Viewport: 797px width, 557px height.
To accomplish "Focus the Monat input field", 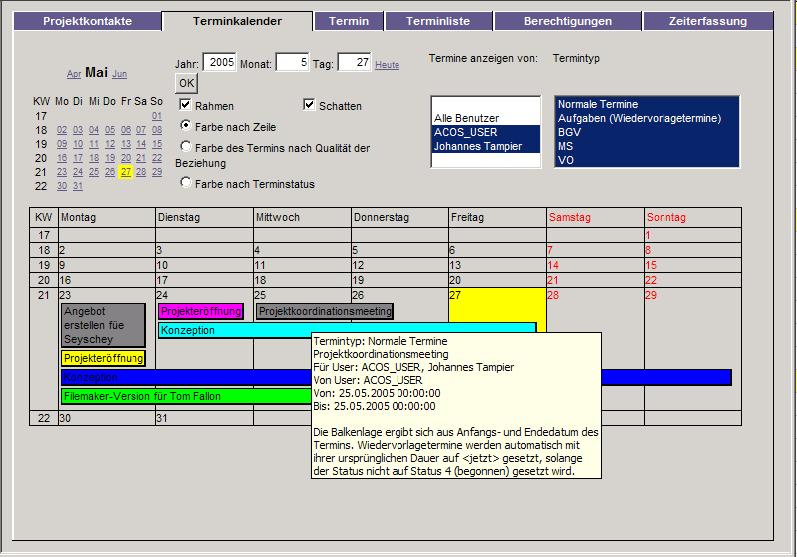I will point(292,63).
